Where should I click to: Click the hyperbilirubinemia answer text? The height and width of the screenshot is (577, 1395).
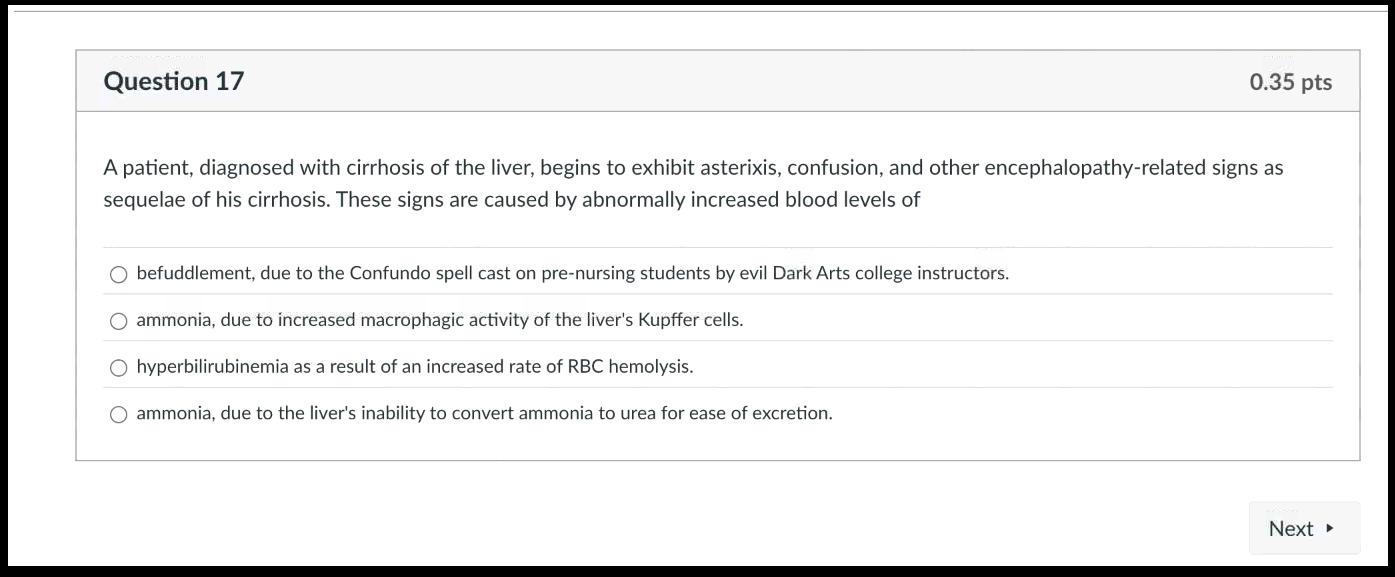point(414,366)
